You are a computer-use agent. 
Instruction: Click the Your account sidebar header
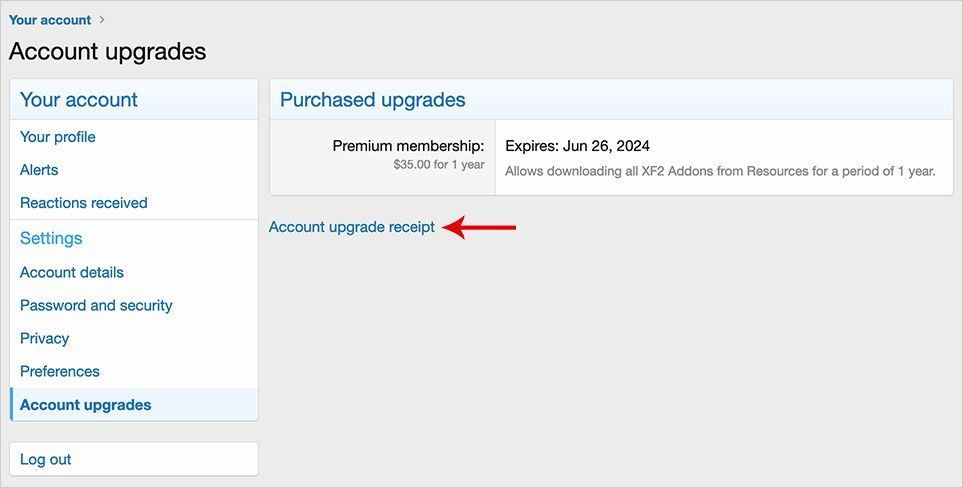79,100
